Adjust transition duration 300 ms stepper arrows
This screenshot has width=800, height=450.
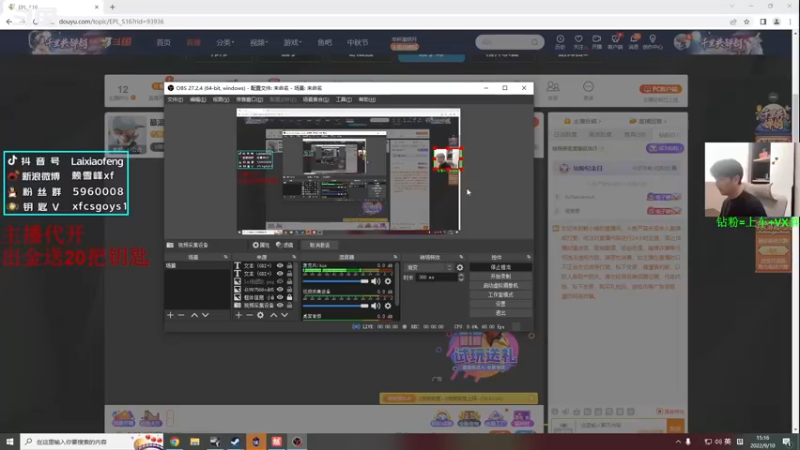tap(461, 278)
